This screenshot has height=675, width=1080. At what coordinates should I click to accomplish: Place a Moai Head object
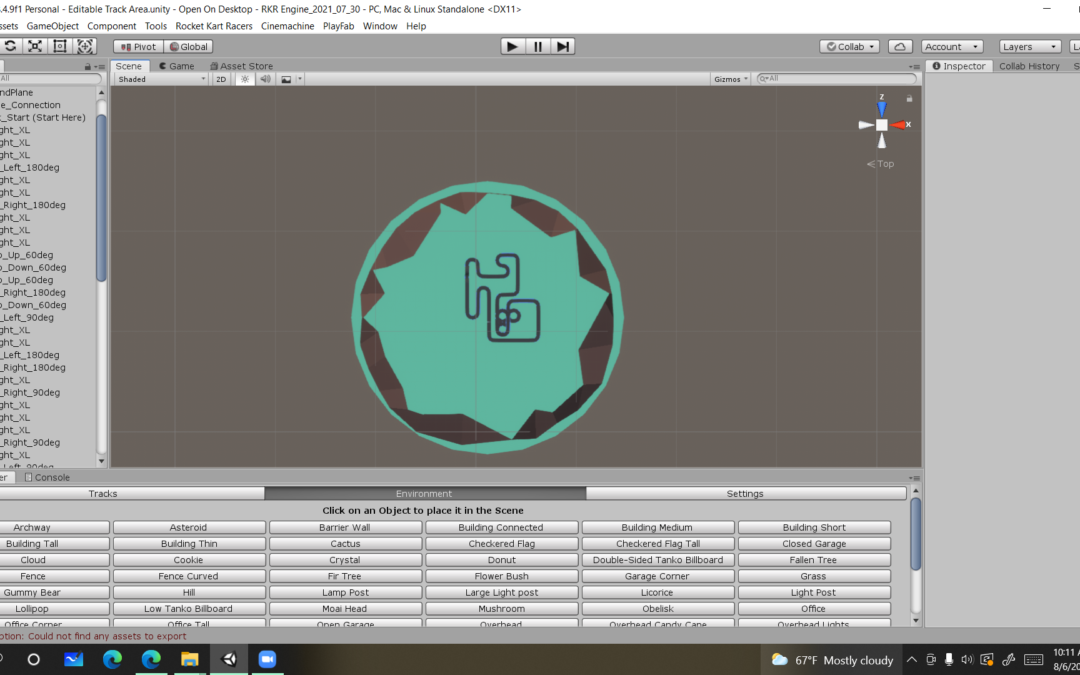[345, 609]
